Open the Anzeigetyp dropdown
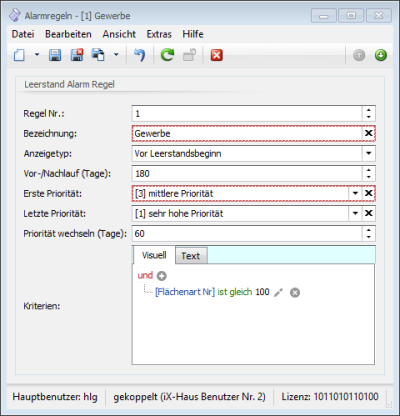 point(369,153)
